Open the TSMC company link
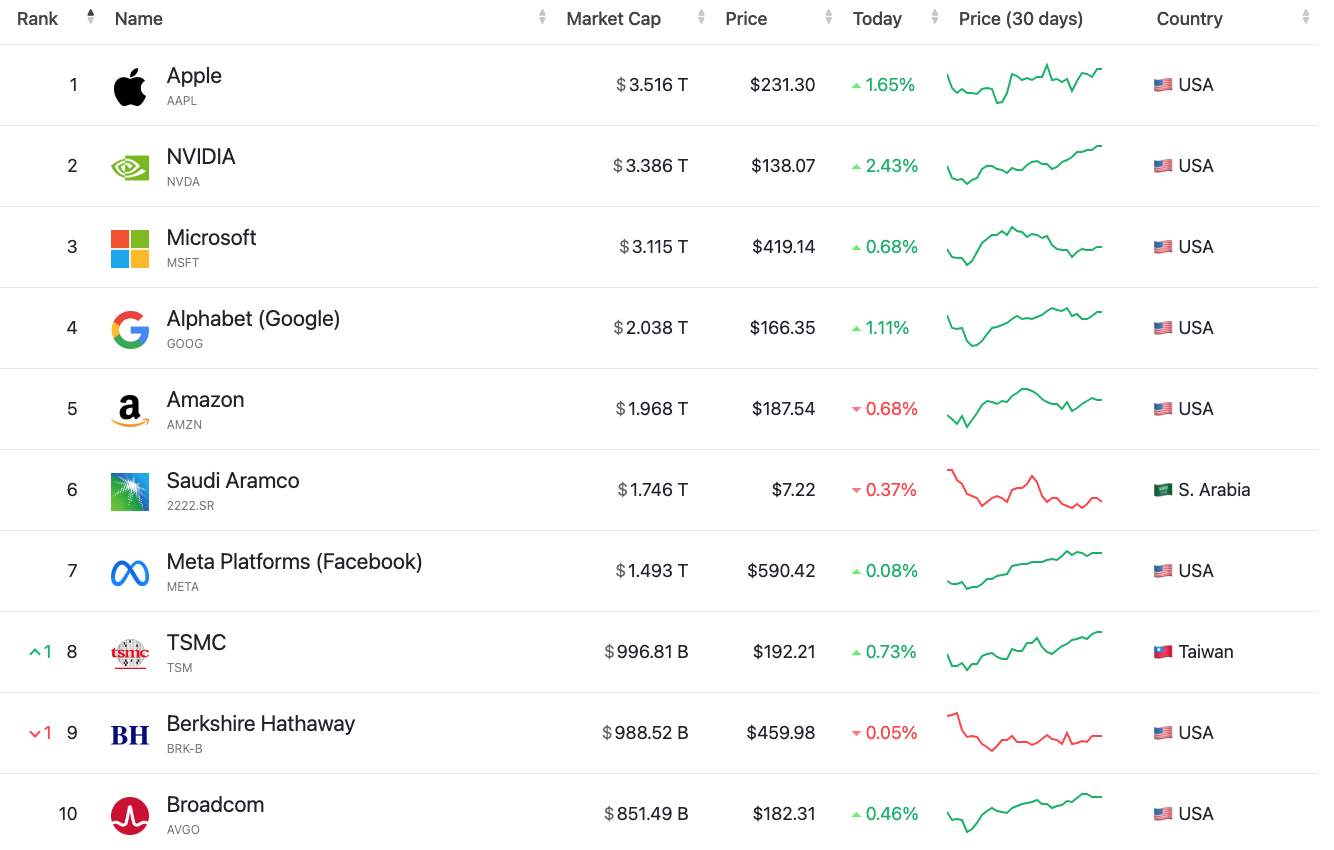 coord(196,643)
